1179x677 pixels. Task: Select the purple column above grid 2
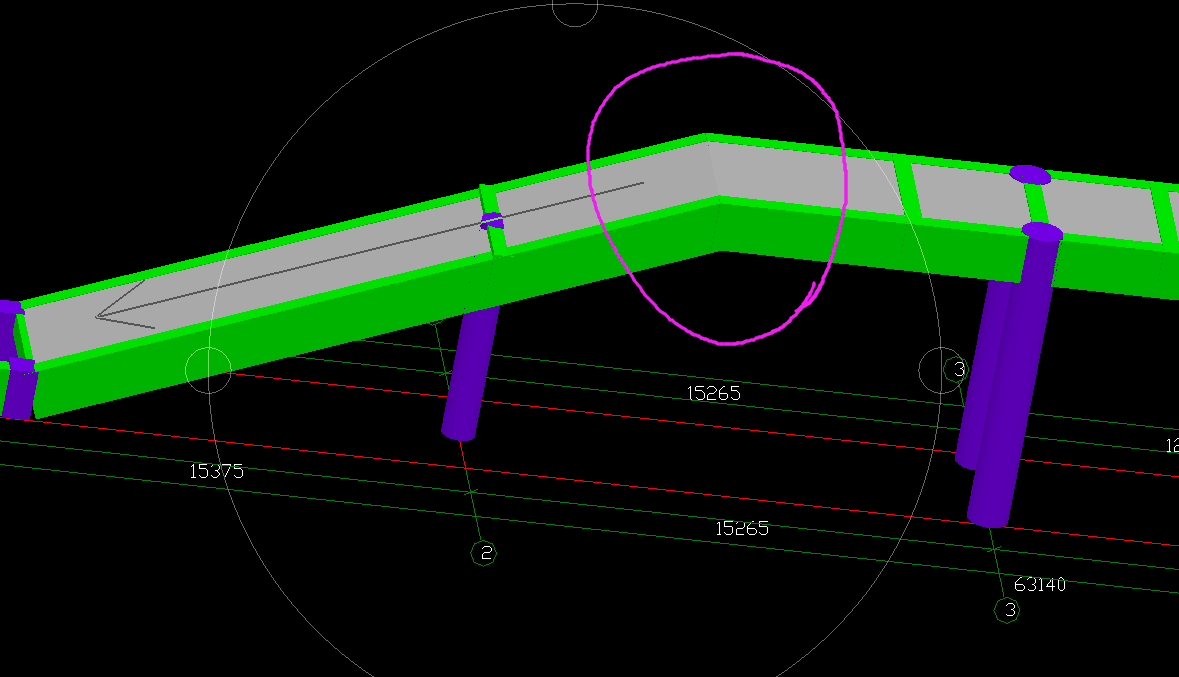point(470,372)
